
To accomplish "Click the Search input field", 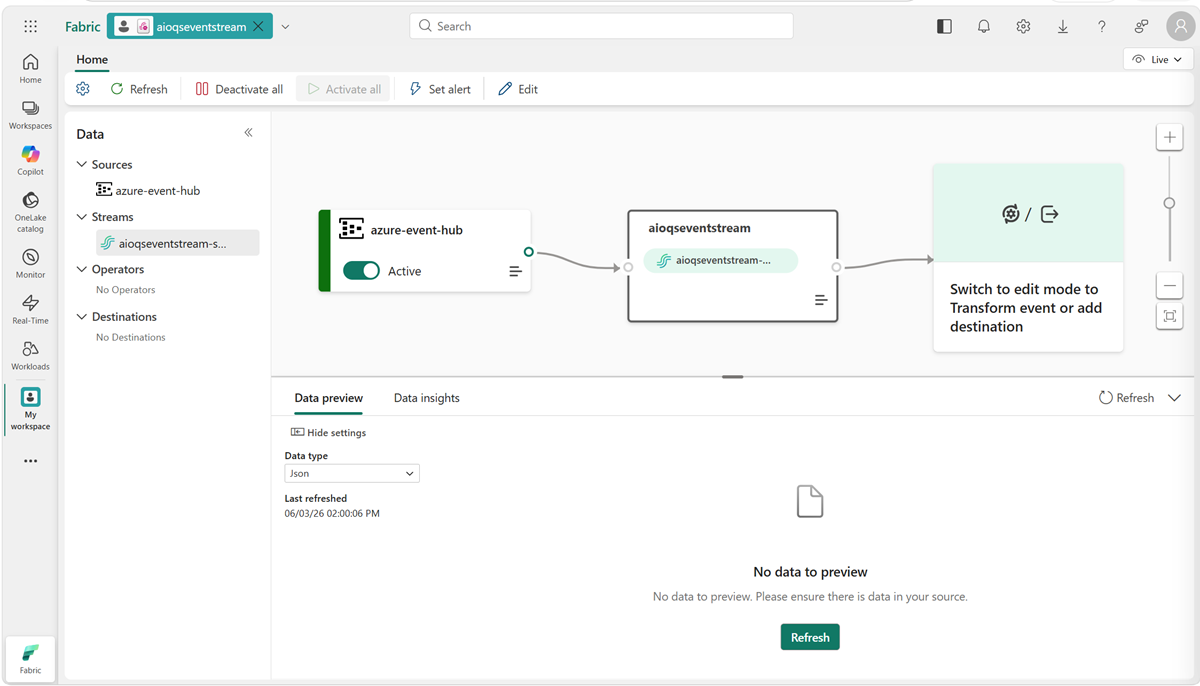I will pyautogui.click(x=601, y=26).
